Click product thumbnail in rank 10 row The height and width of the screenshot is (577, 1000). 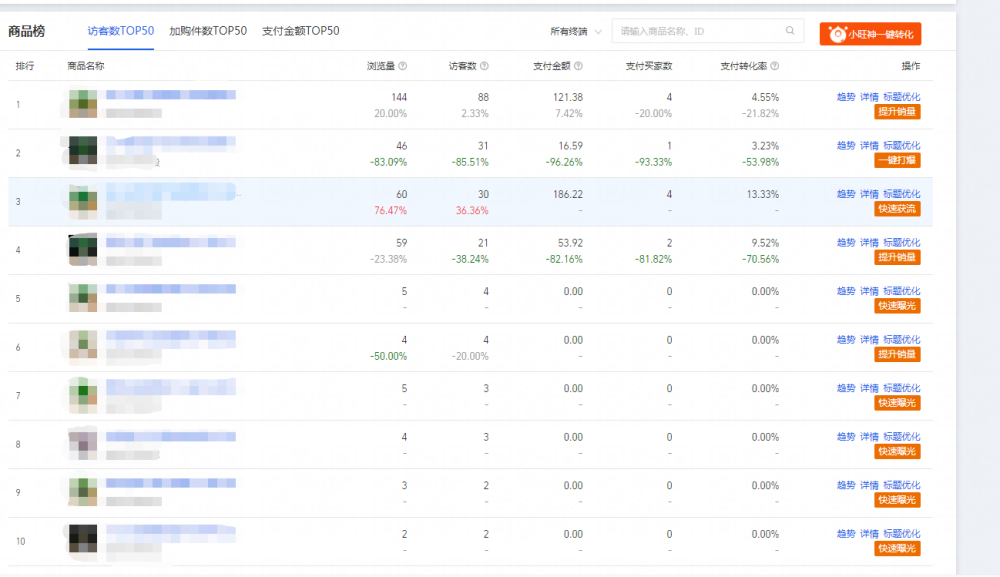click(83, 539)
